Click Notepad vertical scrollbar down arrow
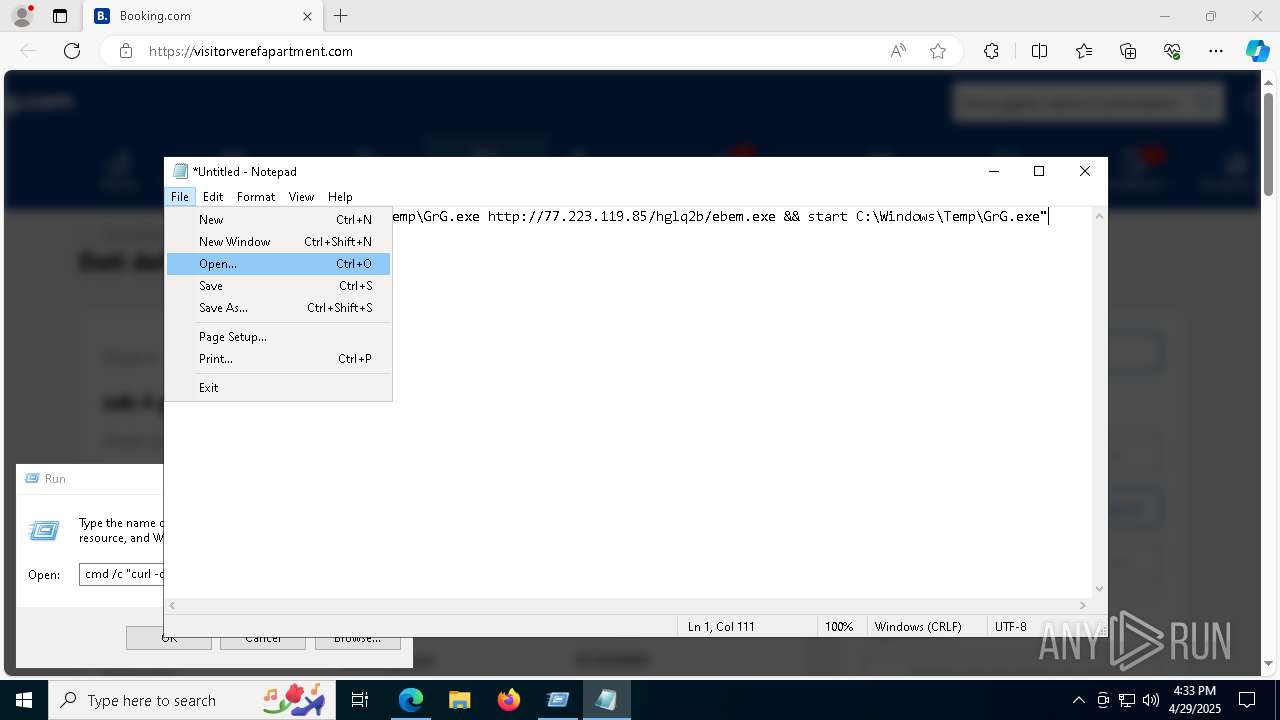Viewport: 1280px width, 720px height. coord(1100,589)
